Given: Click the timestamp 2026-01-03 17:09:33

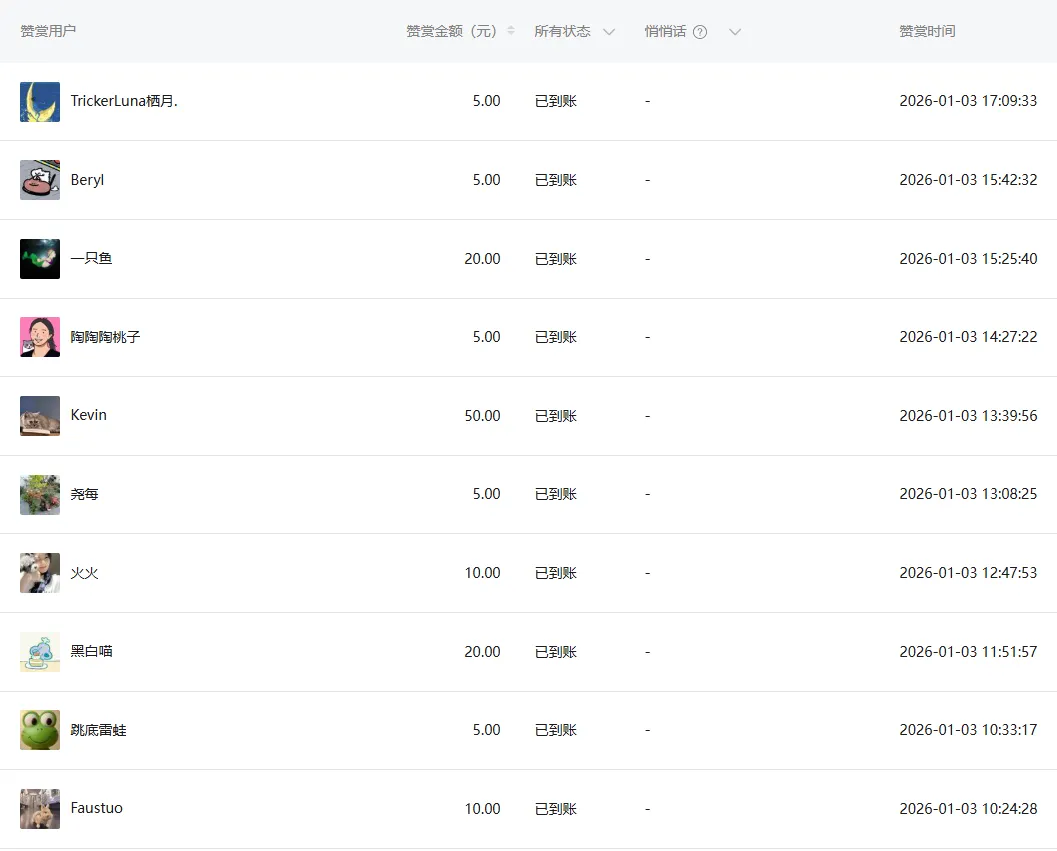Looking at the screenshot, I should tap(968, 101).
